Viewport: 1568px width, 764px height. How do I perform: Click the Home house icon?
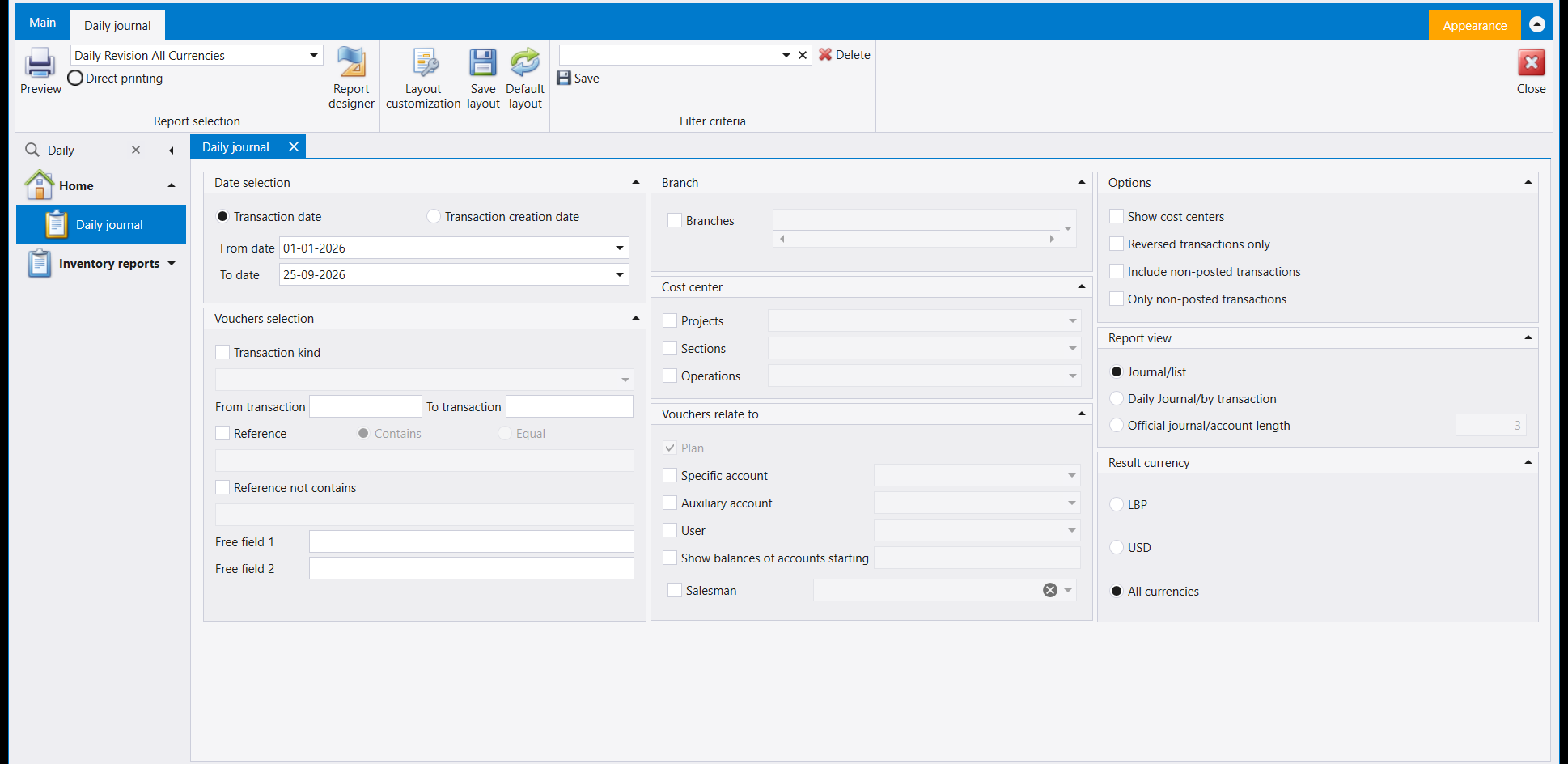[x=39, y=185]
